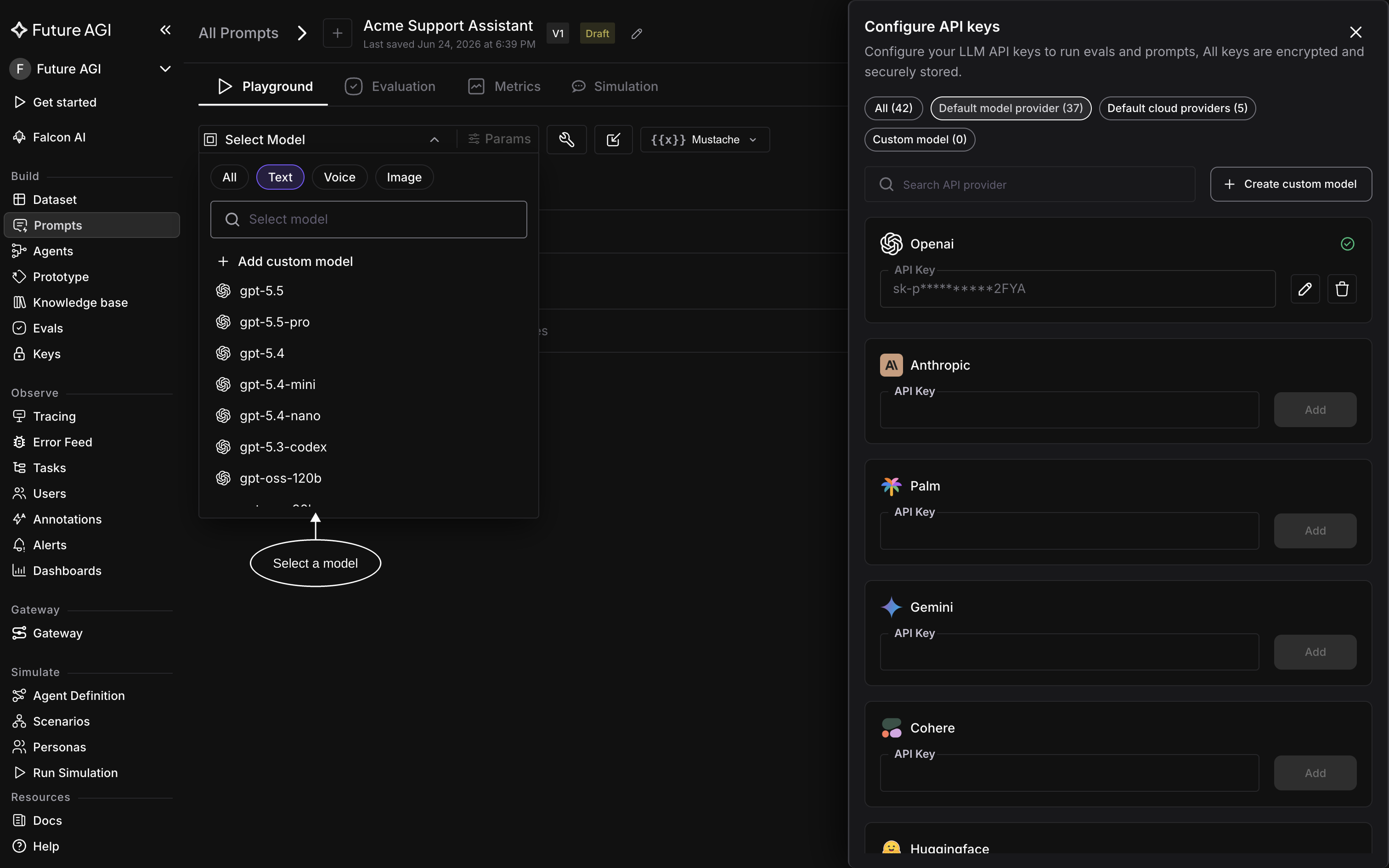1389x868 pixels.
Task: Click the Future AGI logo
Action: [62, 30]
